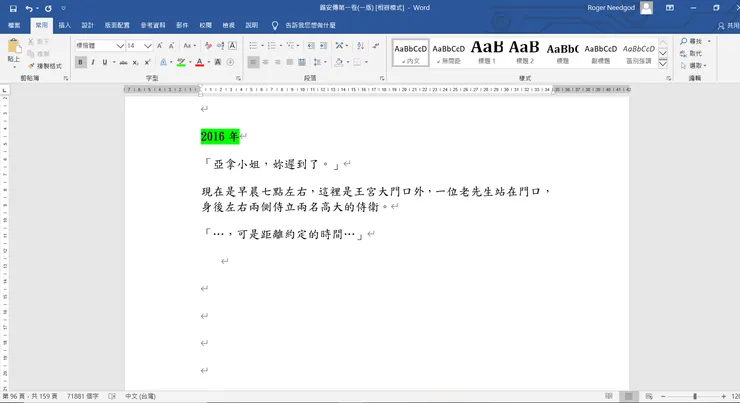The width and height of the screenshot is (740, 403).
Task: Click the Cut (剪下) scissors icon
Action: coord(31,42)
